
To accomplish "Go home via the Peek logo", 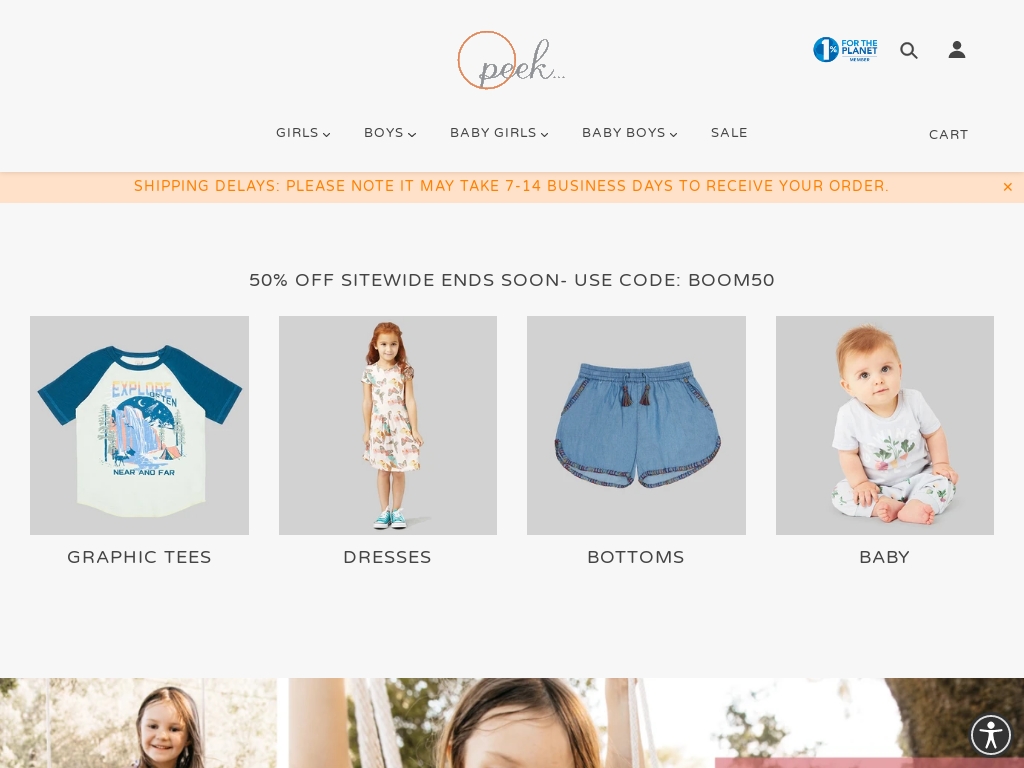I will click(511, 60).
